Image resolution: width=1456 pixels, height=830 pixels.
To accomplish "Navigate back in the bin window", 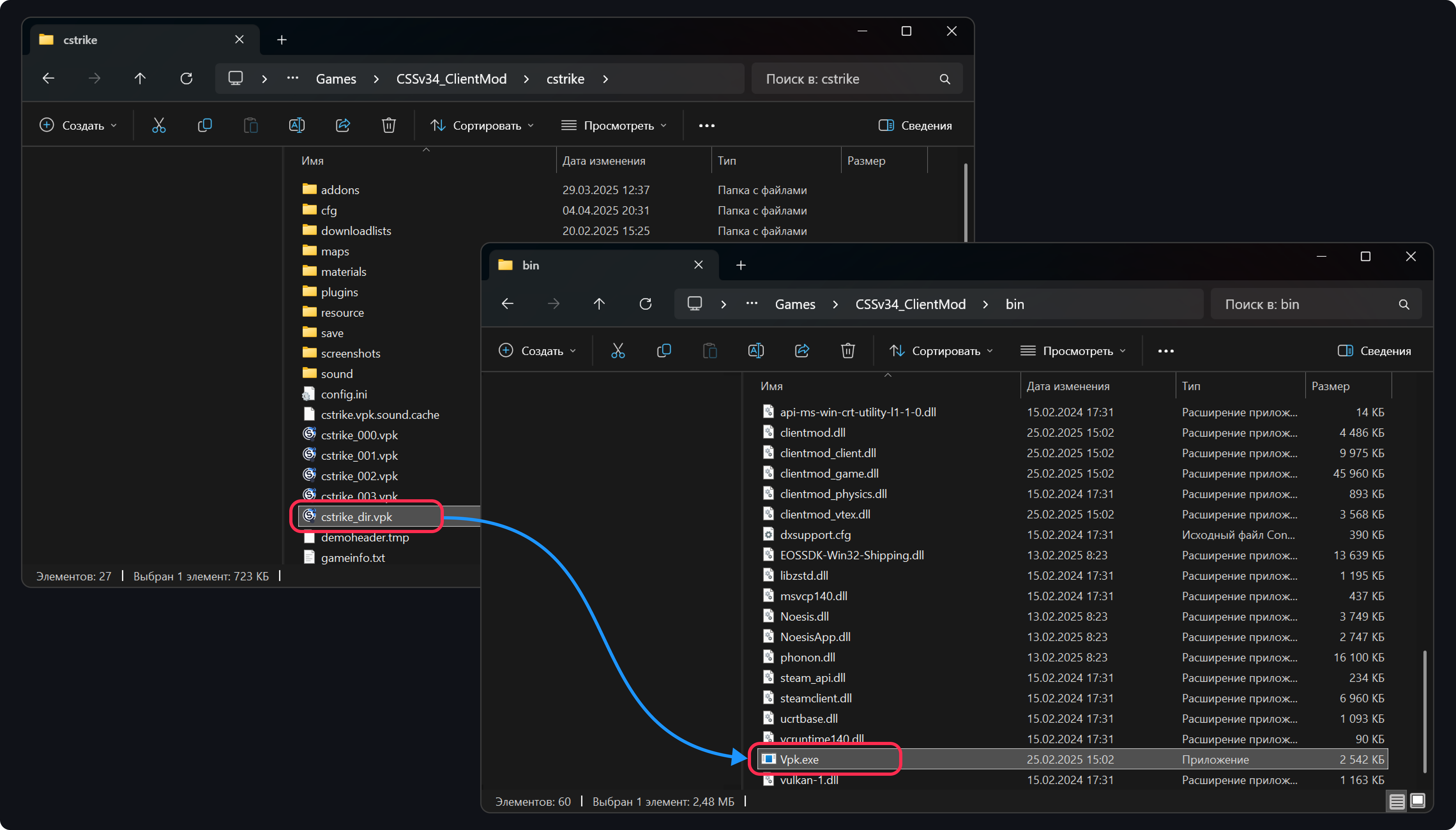I will 507,304.
